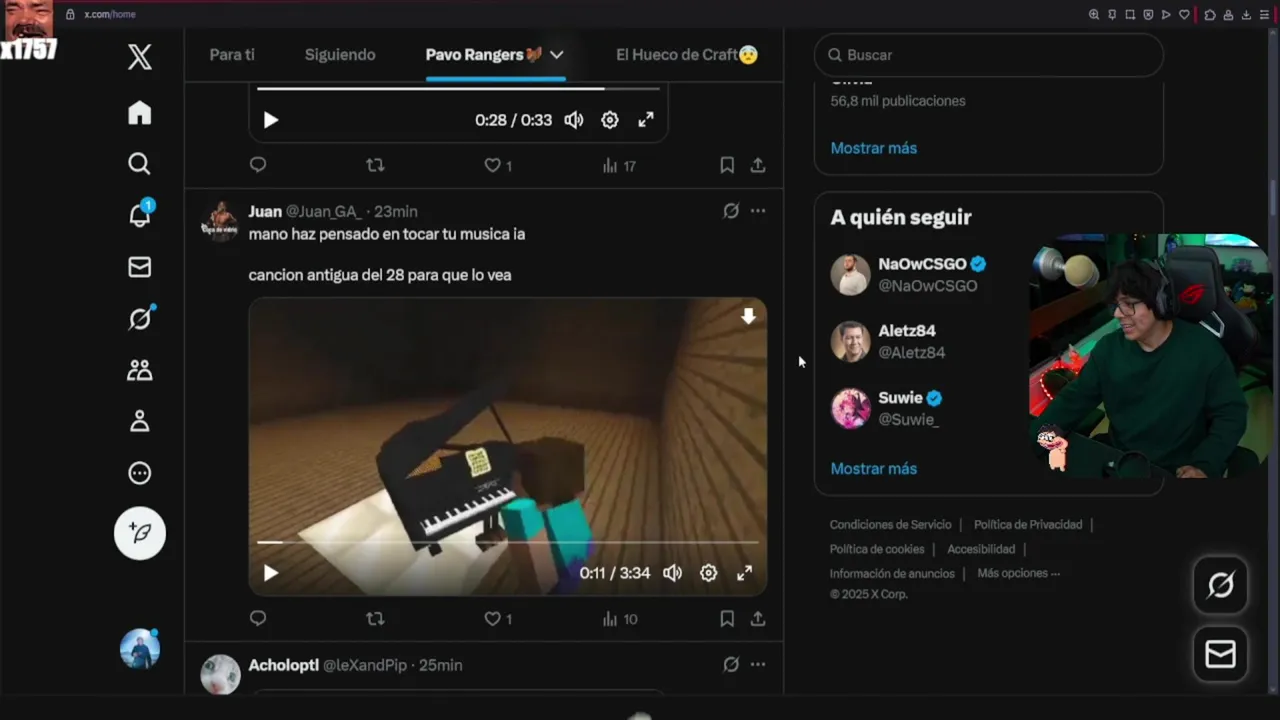Like Juan's post
The height and width of the screenshot is (720, 1280).
point(498,619)
